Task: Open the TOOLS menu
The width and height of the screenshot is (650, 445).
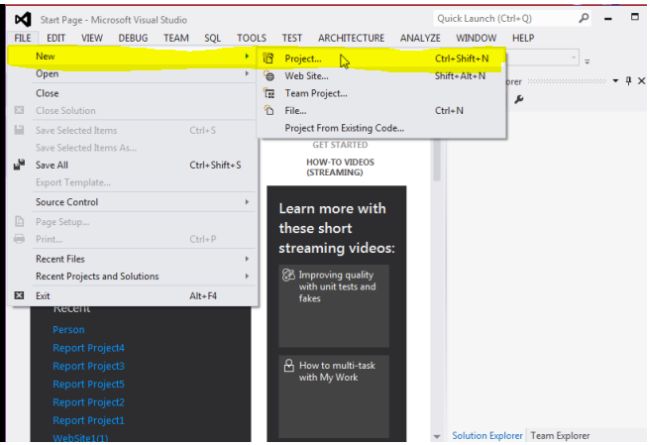Action: tap(252, 38)
